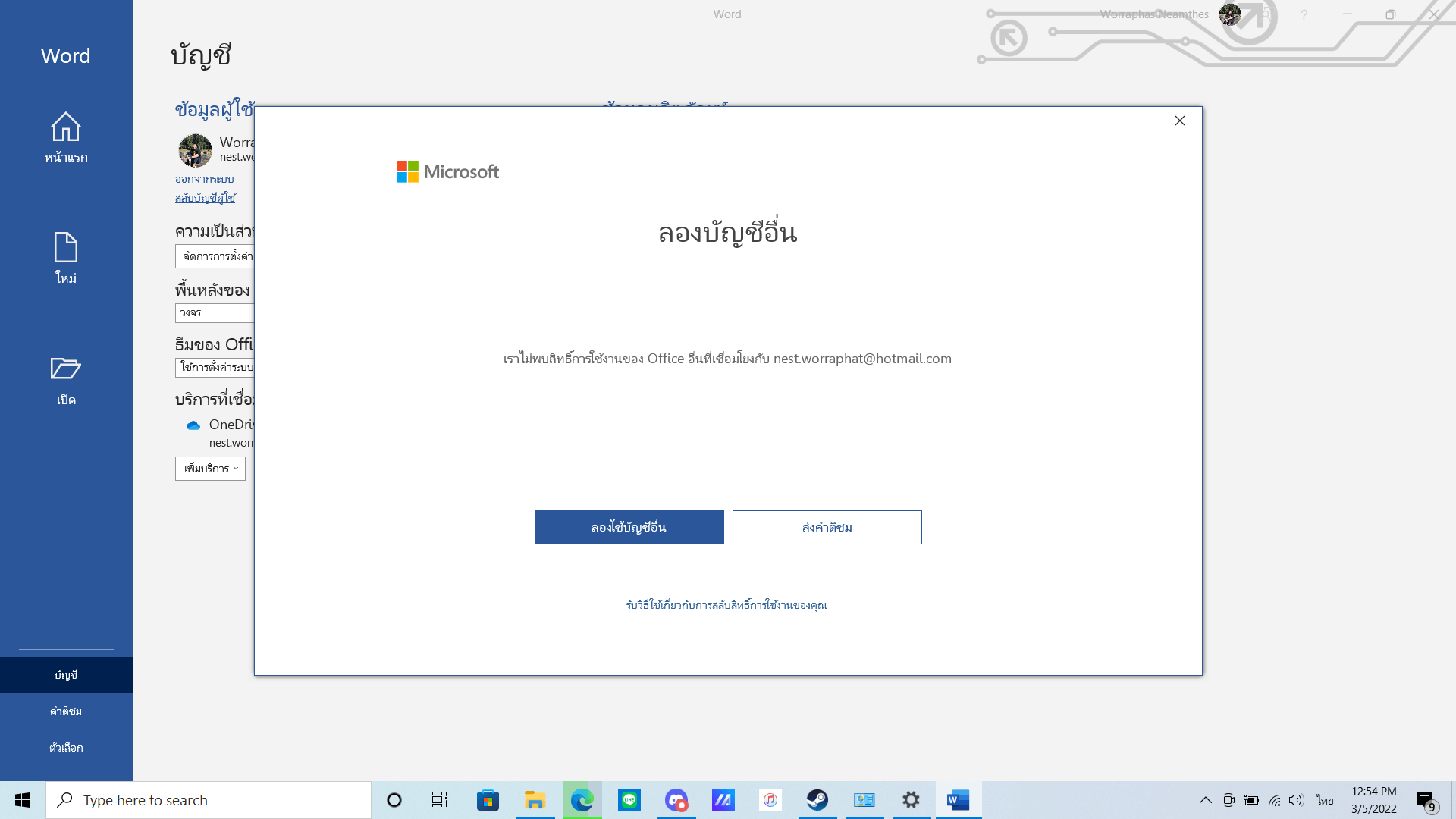
Task: Expand the เพิ่มบริการ (add service) dropdown
Action: tap(210, 469)
